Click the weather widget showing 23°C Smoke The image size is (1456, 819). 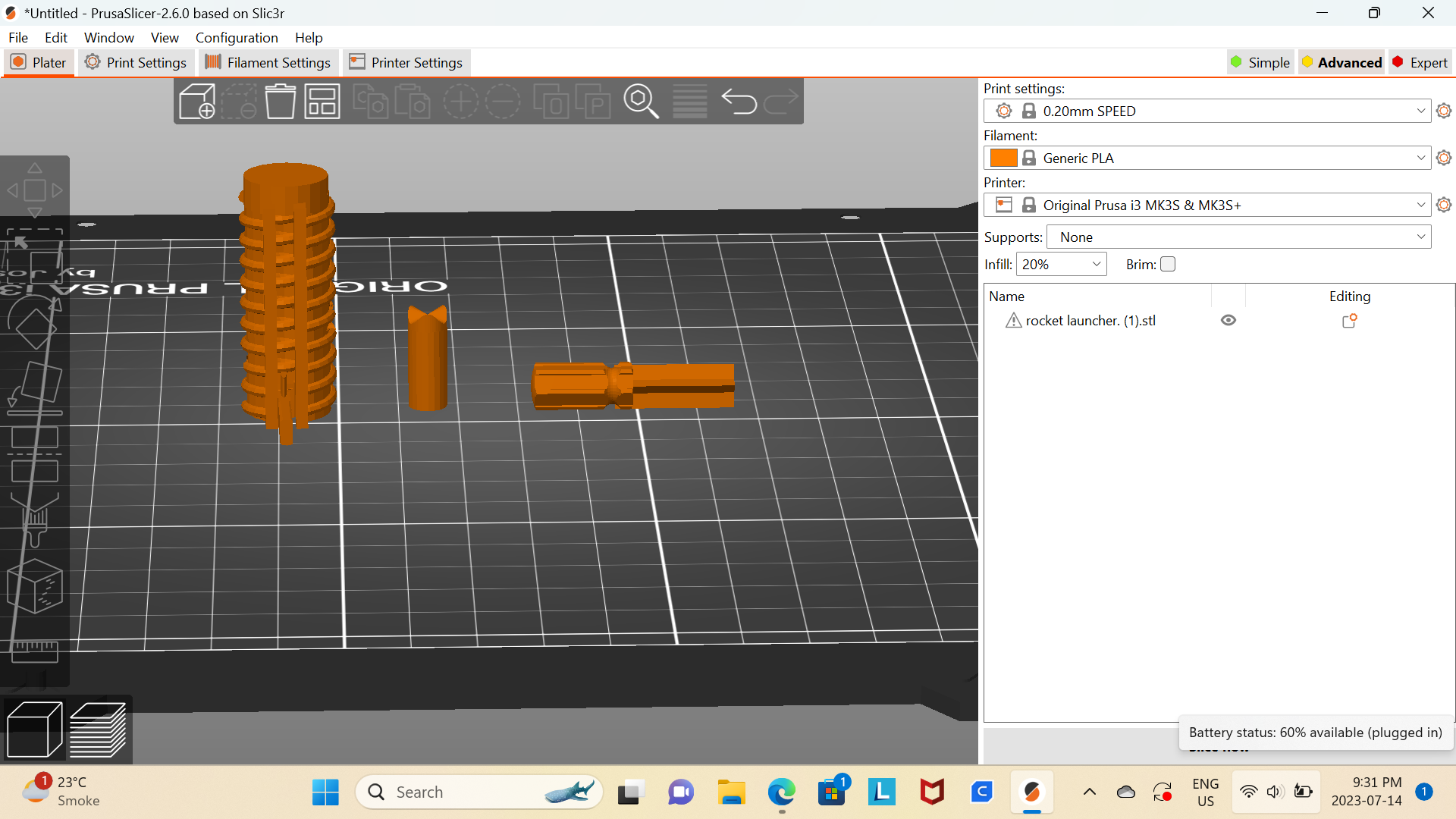62,792
